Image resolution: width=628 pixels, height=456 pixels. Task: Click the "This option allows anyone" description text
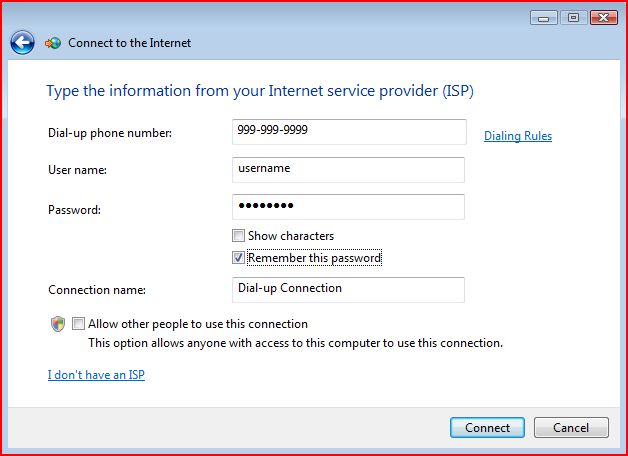click(x=295, y=343)
